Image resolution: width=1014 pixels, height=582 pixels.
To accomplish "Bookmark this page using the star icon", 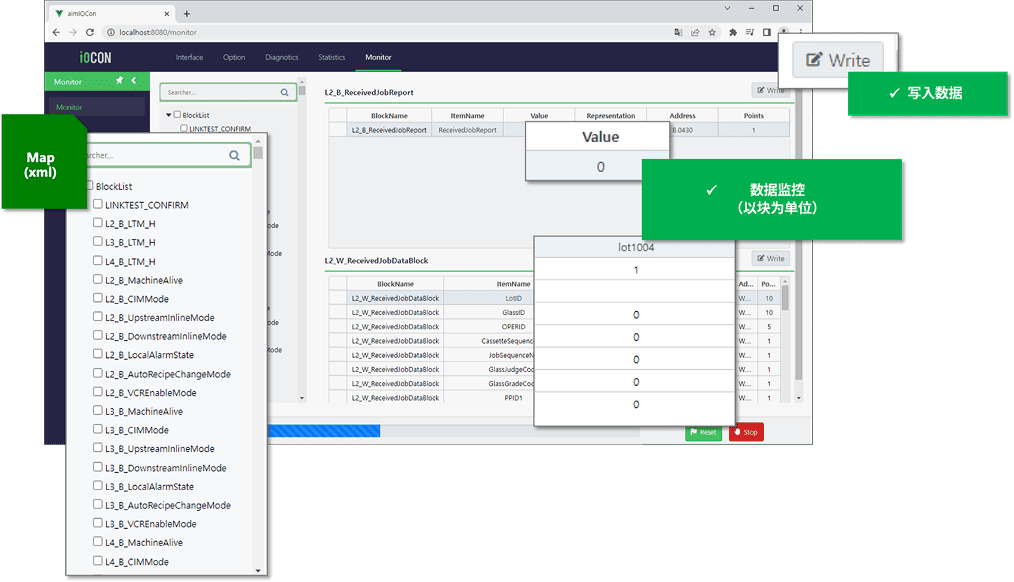I will tap(711, 32).
